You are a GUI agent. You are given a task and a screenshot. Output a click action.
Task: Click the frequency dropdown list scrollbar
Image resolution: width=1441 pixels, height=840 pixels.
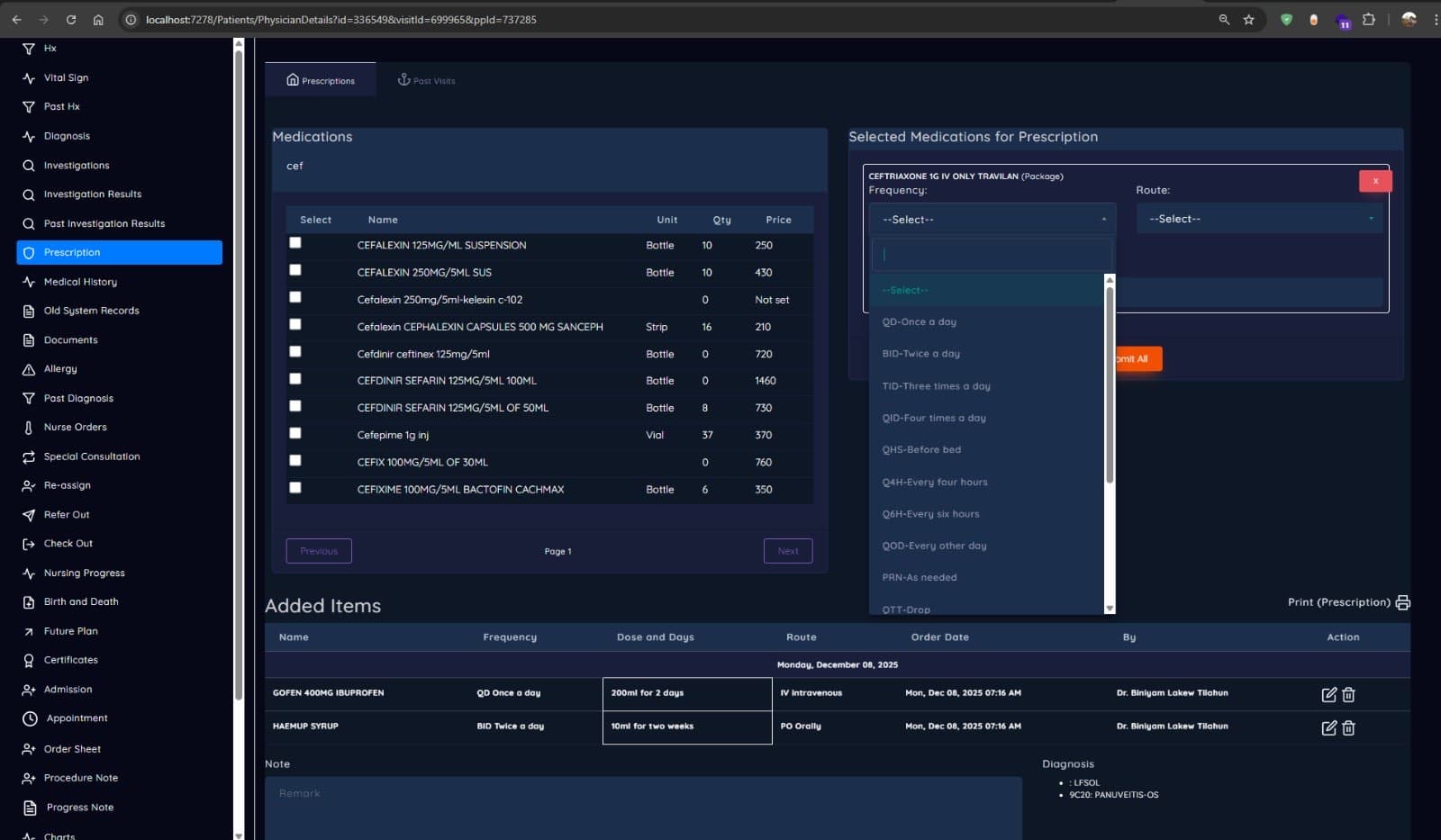[x=1110, y=384]
